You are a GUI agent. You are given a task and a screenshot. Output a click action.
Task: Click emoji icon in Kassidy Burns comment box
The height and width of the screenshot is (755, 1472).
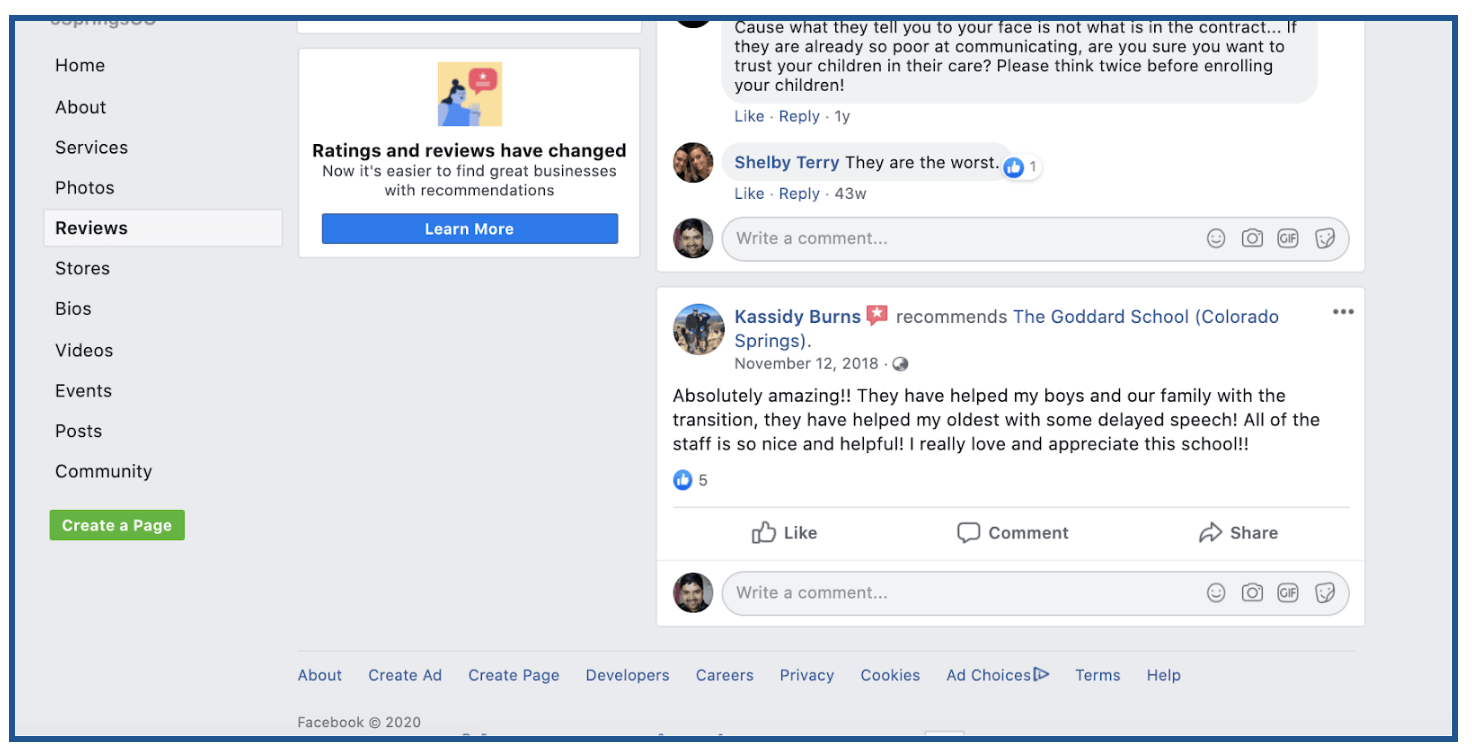click(1216, 593)
